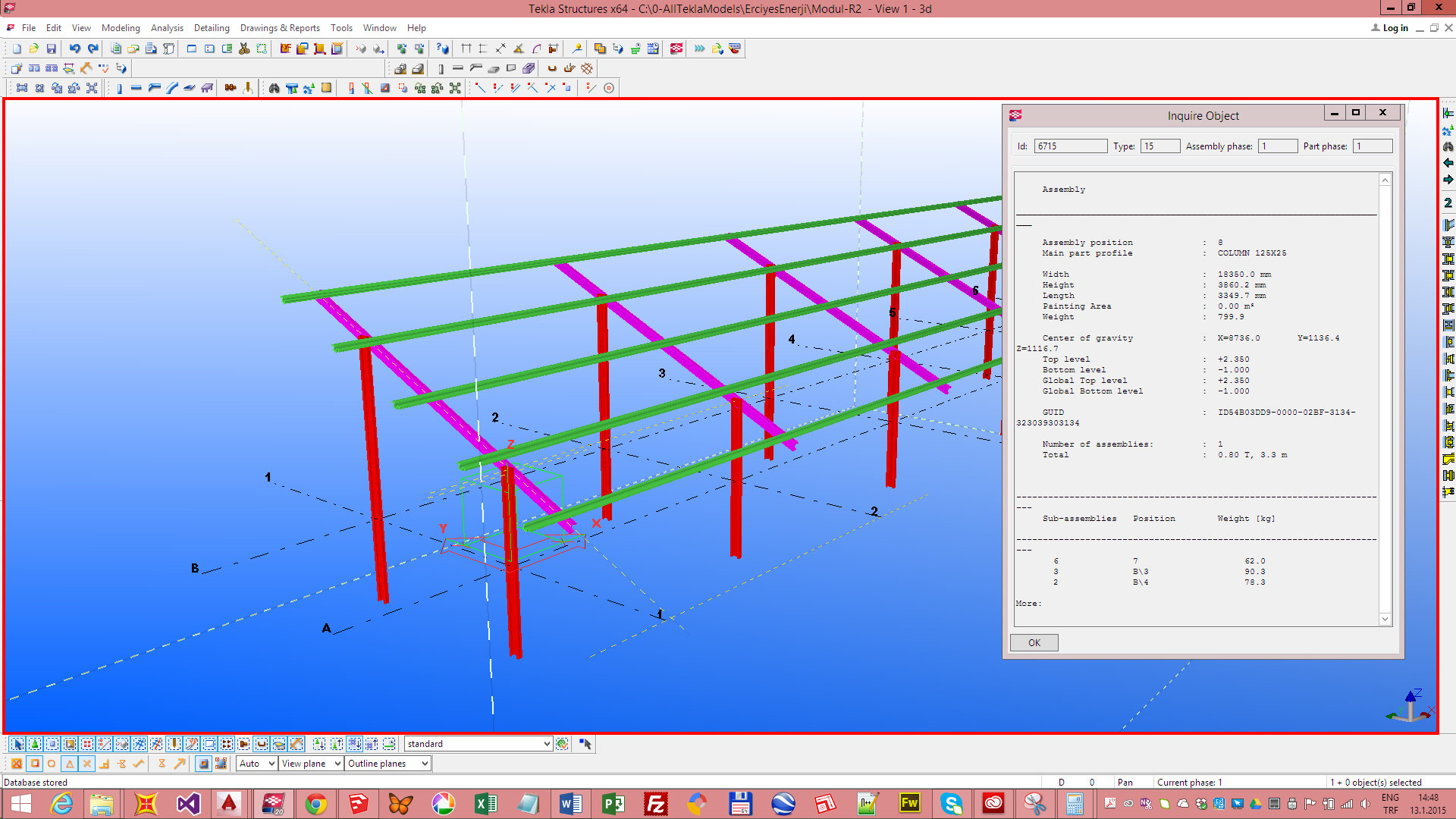Viewport: 1456px width, 819px height.
Task: Click the Save model icon
Action: coord(52,49)
